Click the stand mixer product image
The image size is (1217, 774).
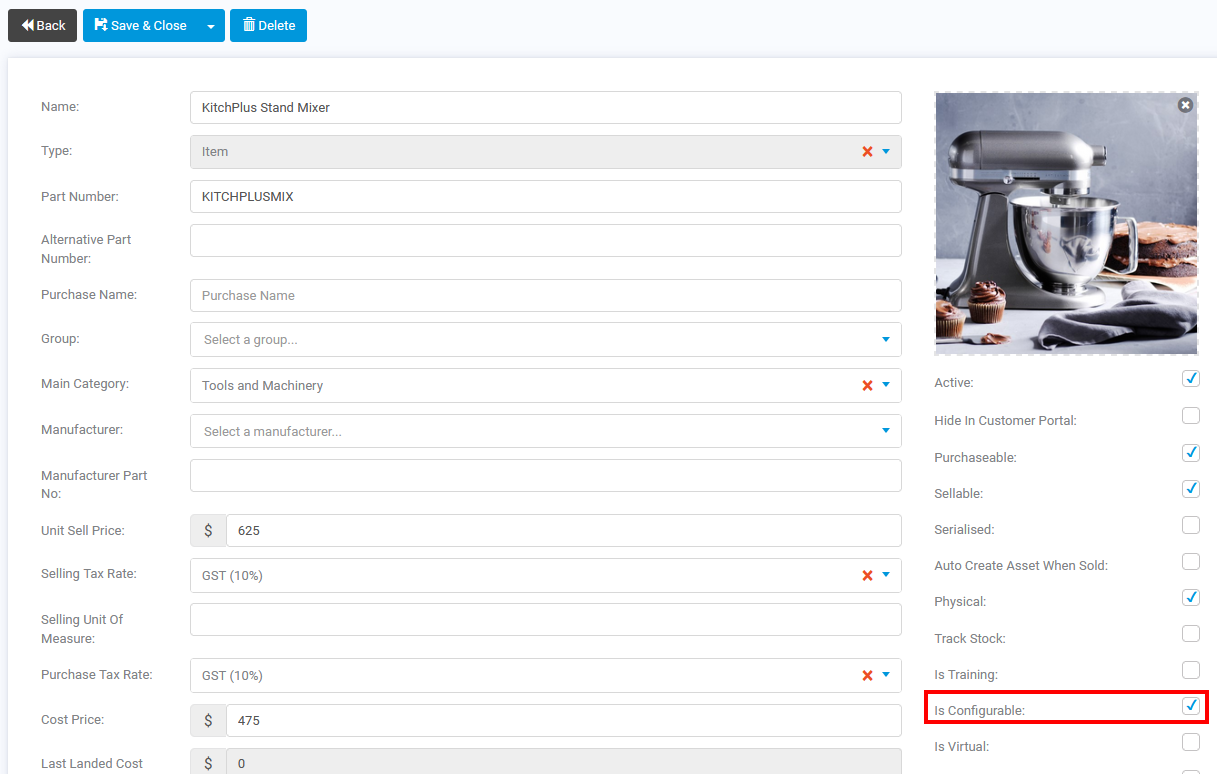point(1066,224)
